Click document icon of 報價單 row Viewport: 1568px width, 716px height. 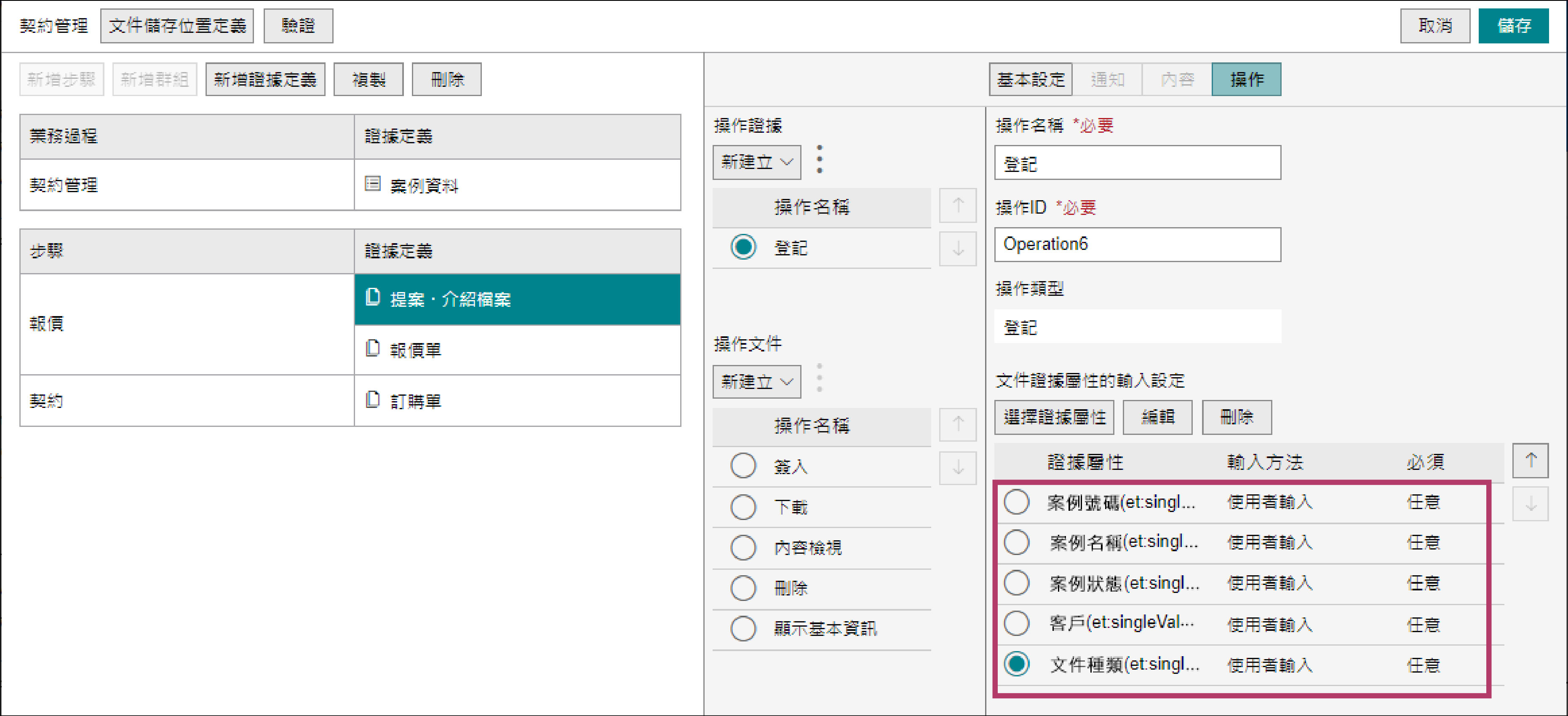(373, 348)
